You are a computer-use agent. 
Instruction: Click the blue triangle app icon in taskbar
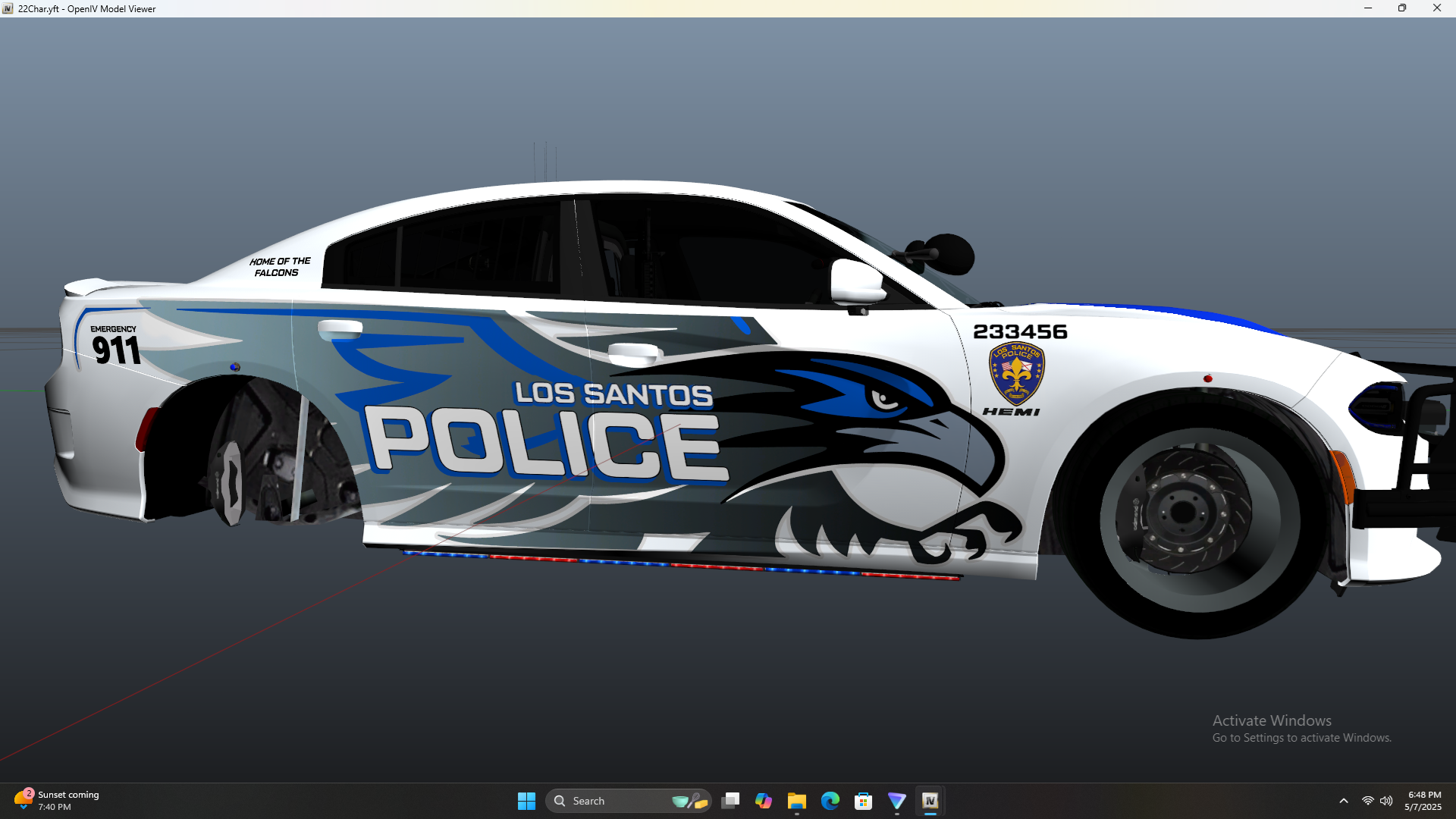(x=896, y=801)
